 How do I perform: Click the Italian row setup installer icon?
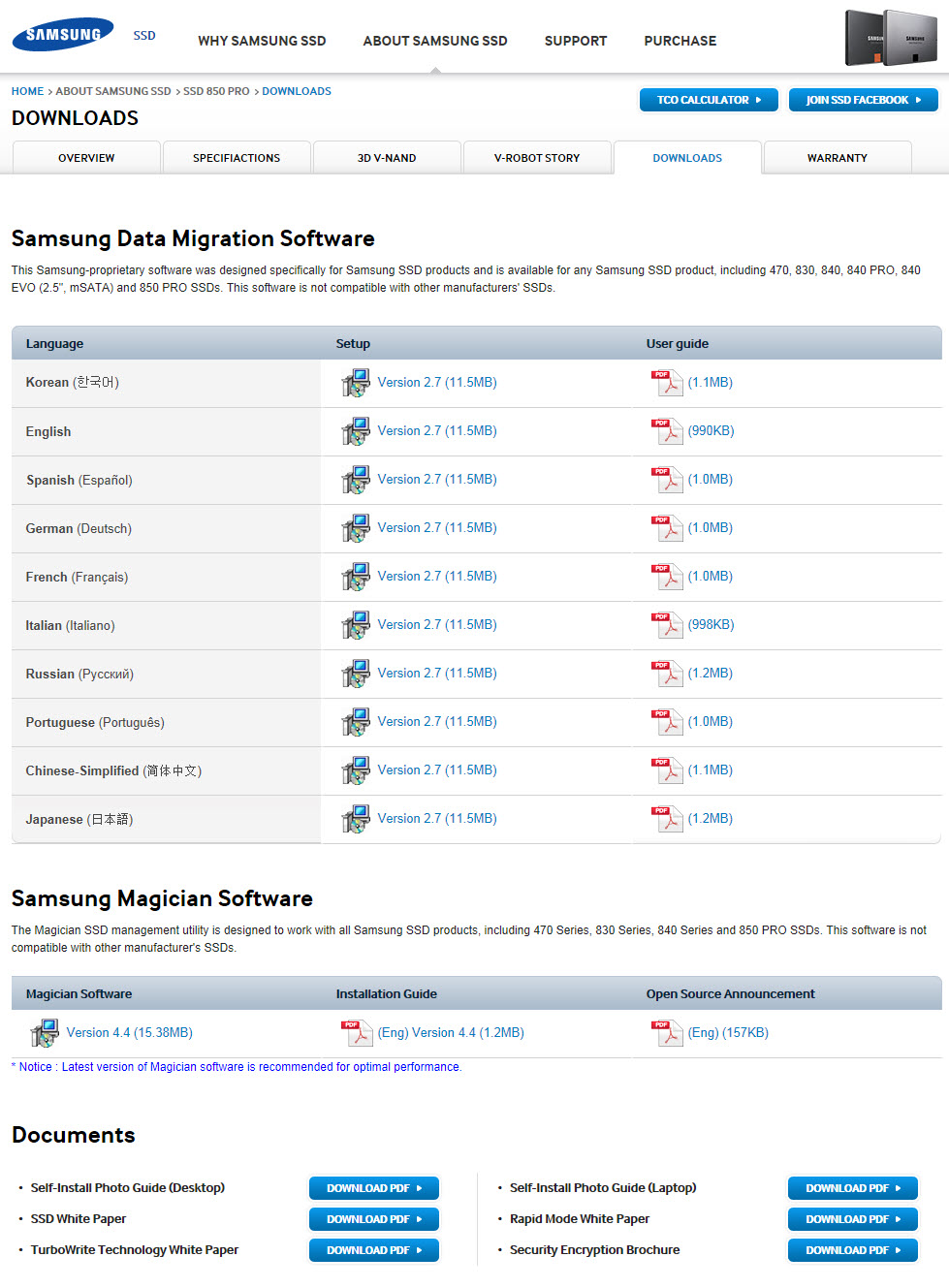tap(356, 625)
